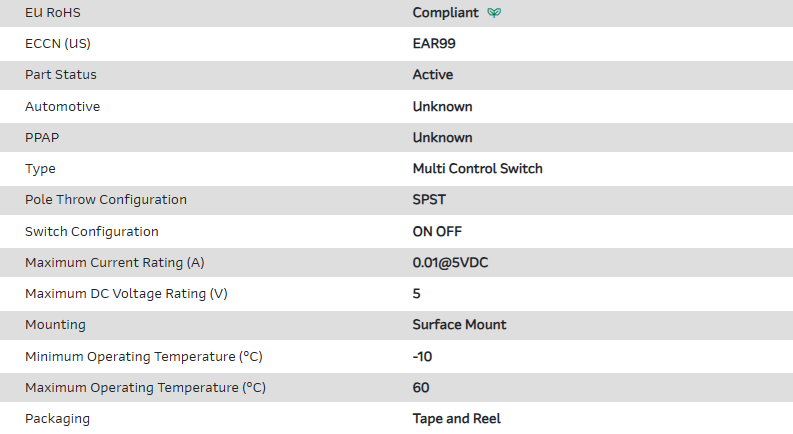This screenshot has width=793, height=434.
Task: Click the PPAP row label
Action: [42, 137]
